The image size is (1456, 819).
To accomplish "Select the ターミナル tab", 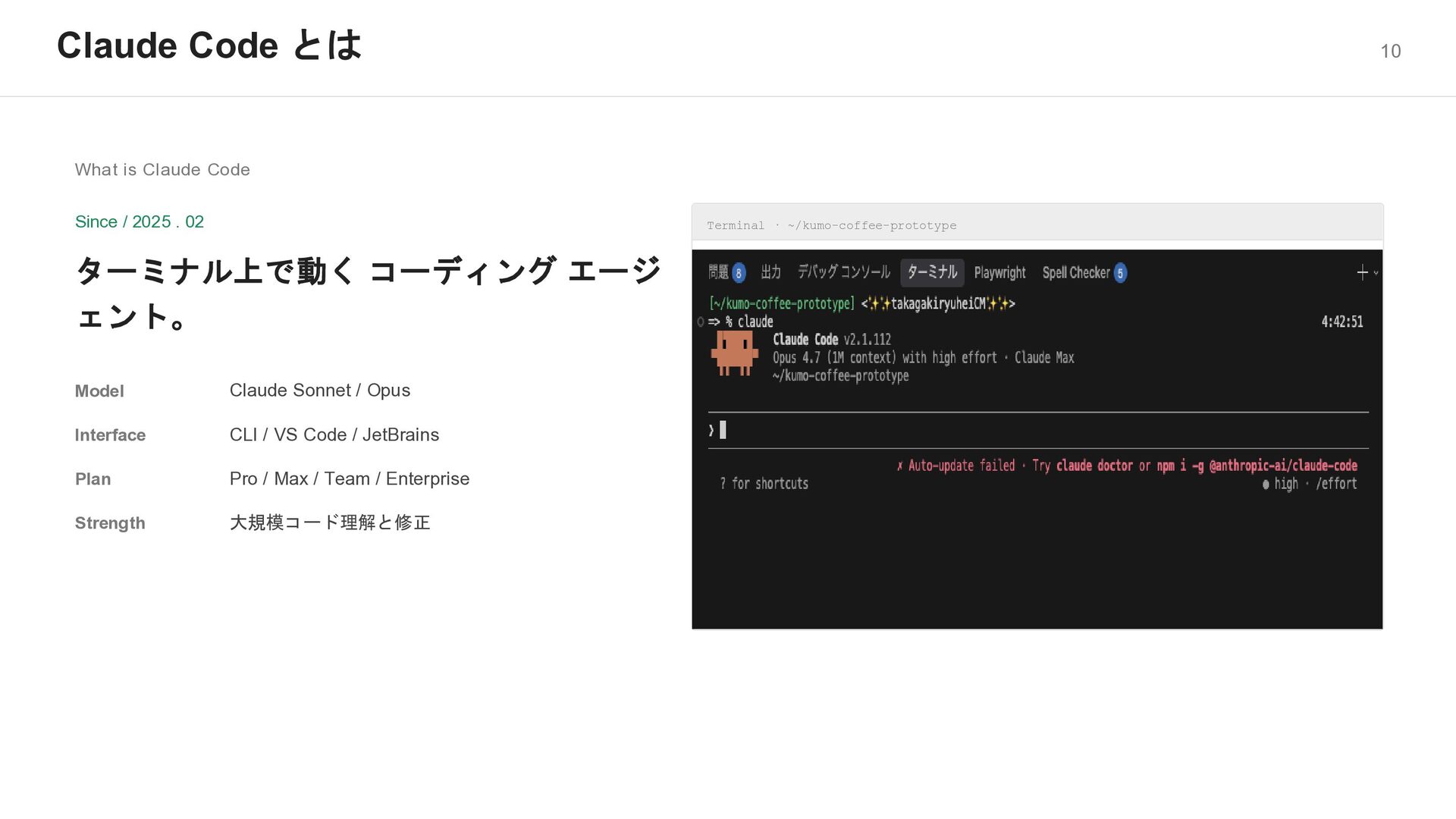I will point(932,272).
